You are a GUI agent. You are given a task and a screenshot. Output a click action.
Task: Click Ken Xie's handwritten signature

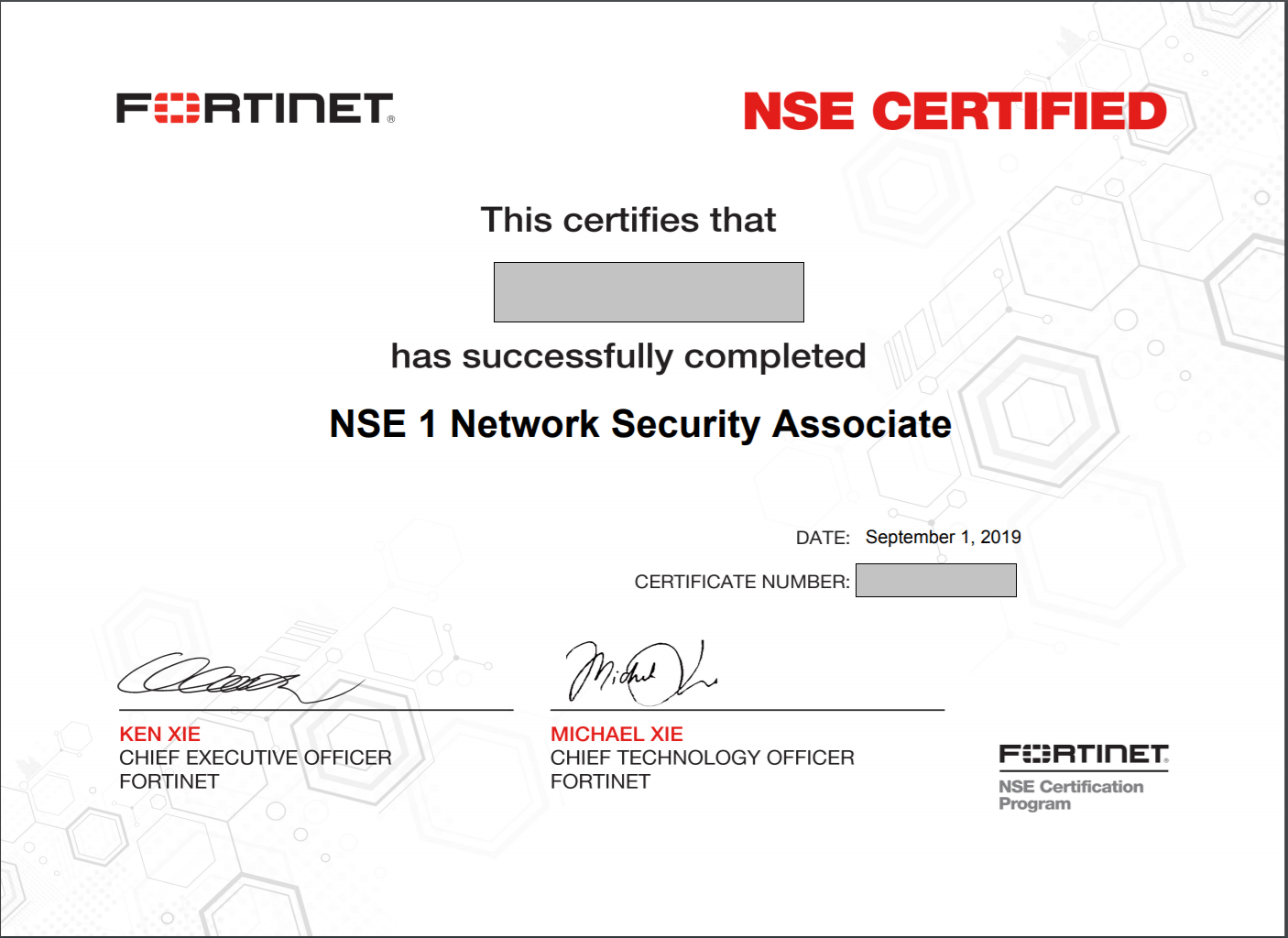(x=229, y=678)
